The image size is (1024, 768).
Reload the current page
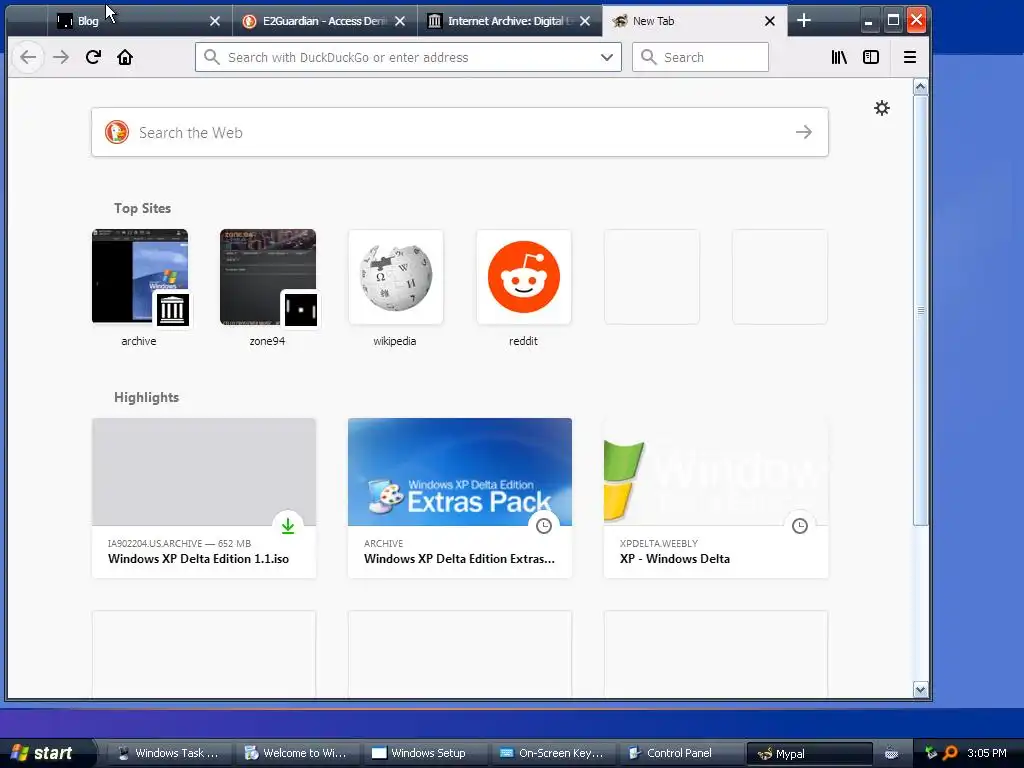coord(93,57)
